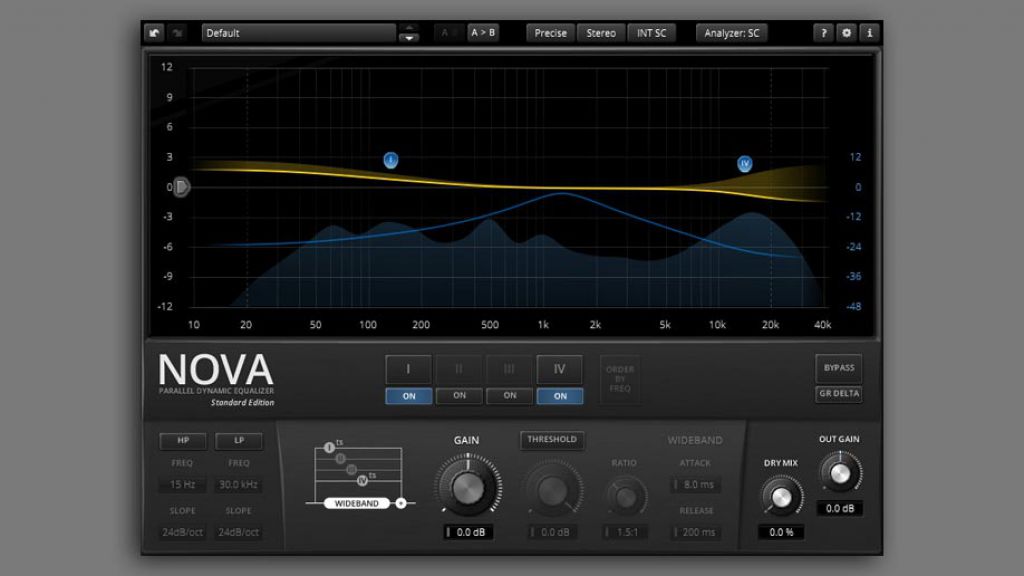Select the band IV tab

pyautogui.click(x=560, y=369)
